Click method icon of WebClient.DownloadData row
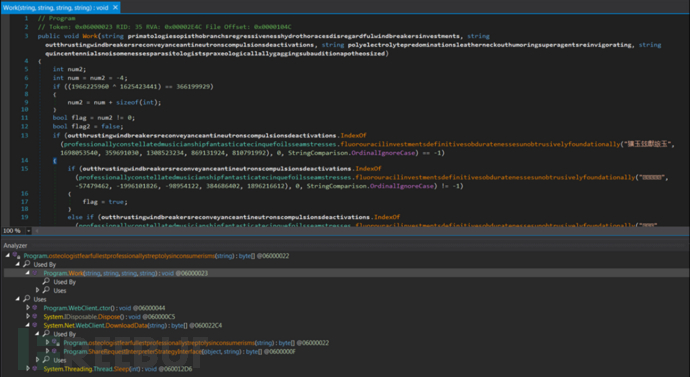The width and height of the screenshot is (690, 377). [36, 325]
